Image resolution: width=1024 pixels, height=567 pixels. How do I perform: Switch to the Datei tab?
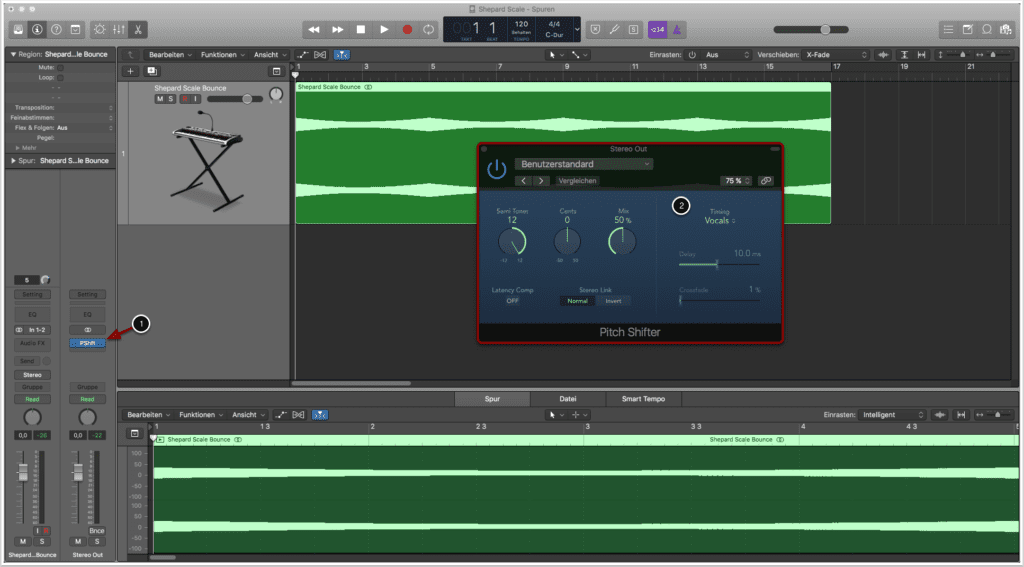coord(568,398)
